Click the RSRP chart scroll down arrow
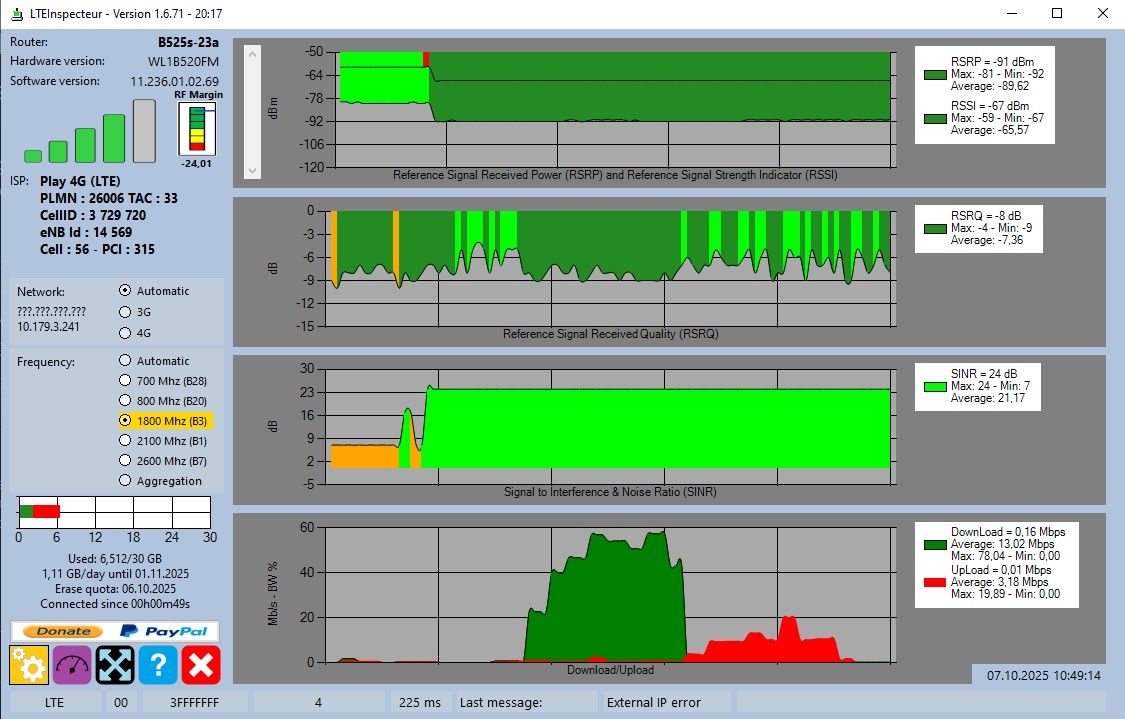Viewport: 1125px width, 719px height. point(252,171)
